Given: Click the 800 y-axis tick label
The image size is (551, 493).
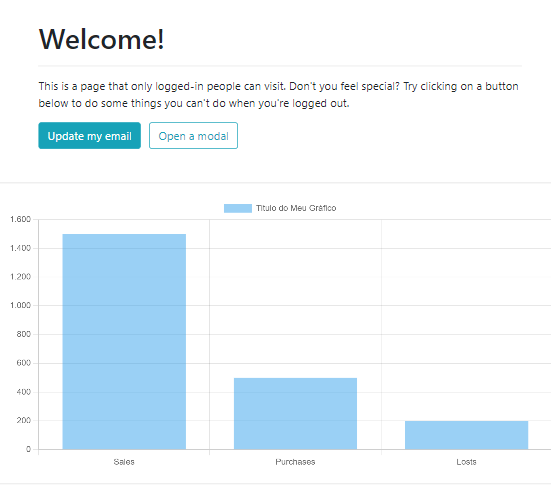Looking at the screenshot, I should coord(24,334).
